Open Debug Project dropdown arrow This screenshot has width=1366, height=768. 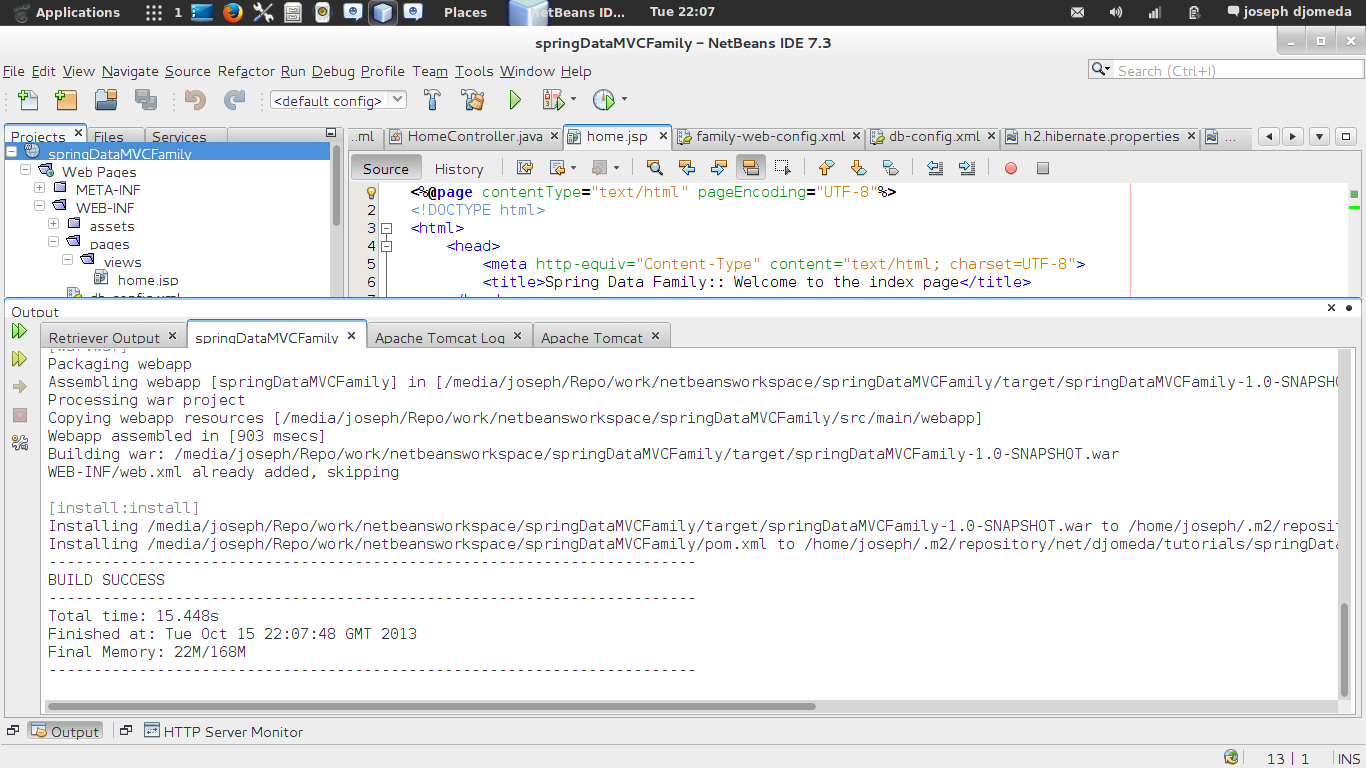(x=574, y=100)
